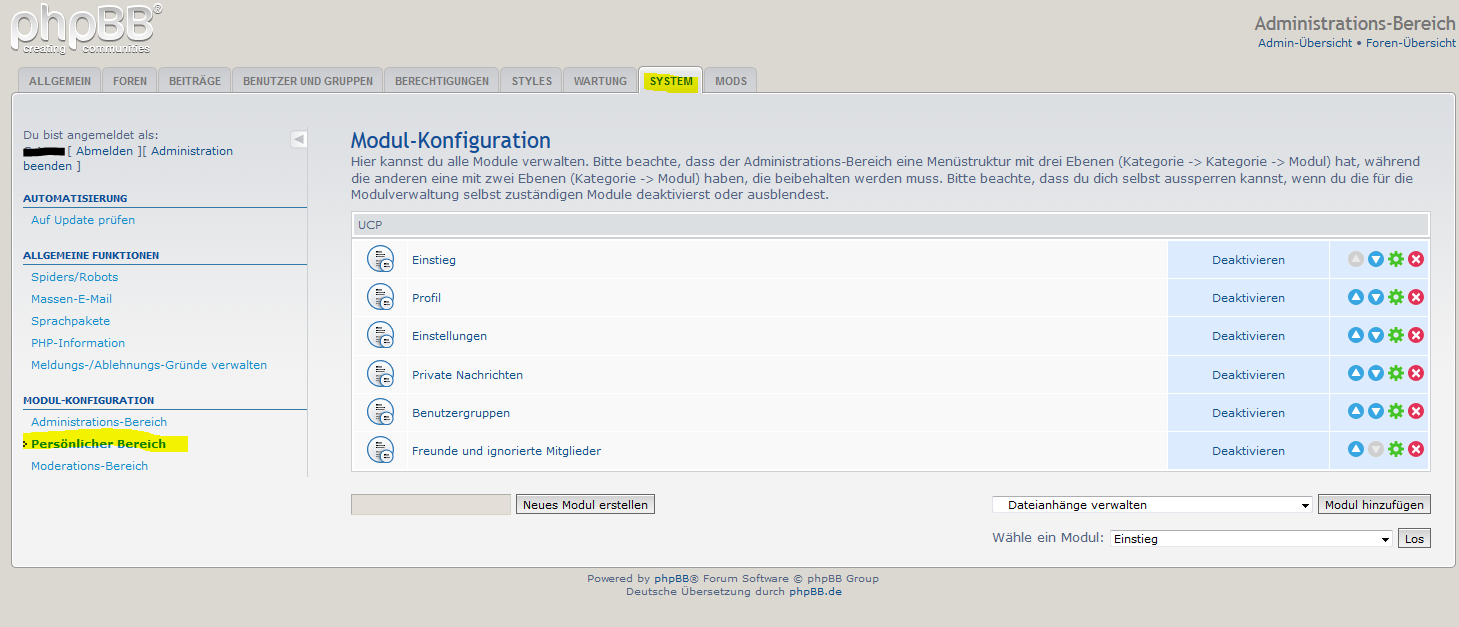Screen dimensions: 1459x627
Task: Open the Profil module link
Action: [x=426, y=298]
